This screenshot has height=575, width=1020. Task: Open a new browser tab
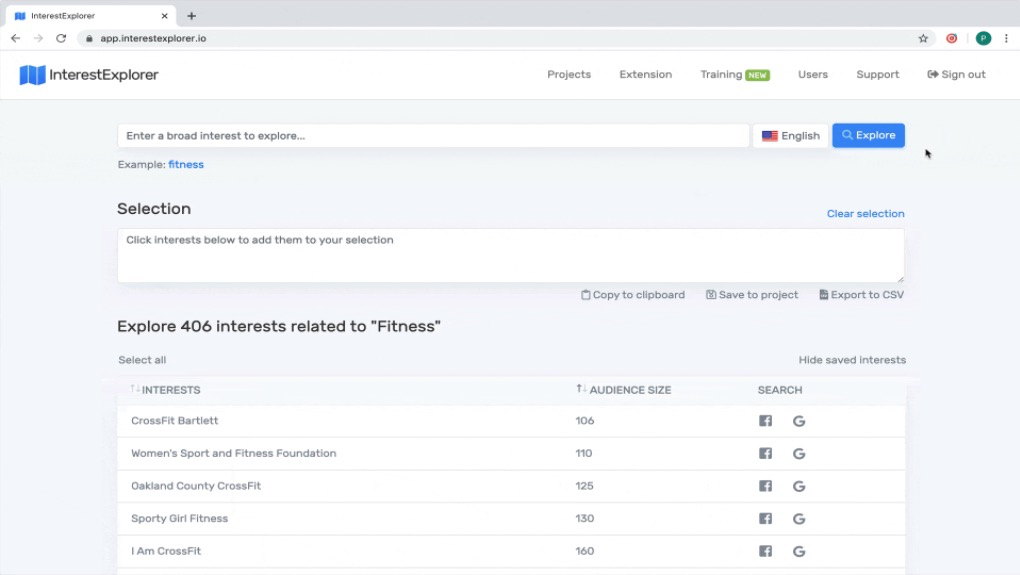pos(191,16)
